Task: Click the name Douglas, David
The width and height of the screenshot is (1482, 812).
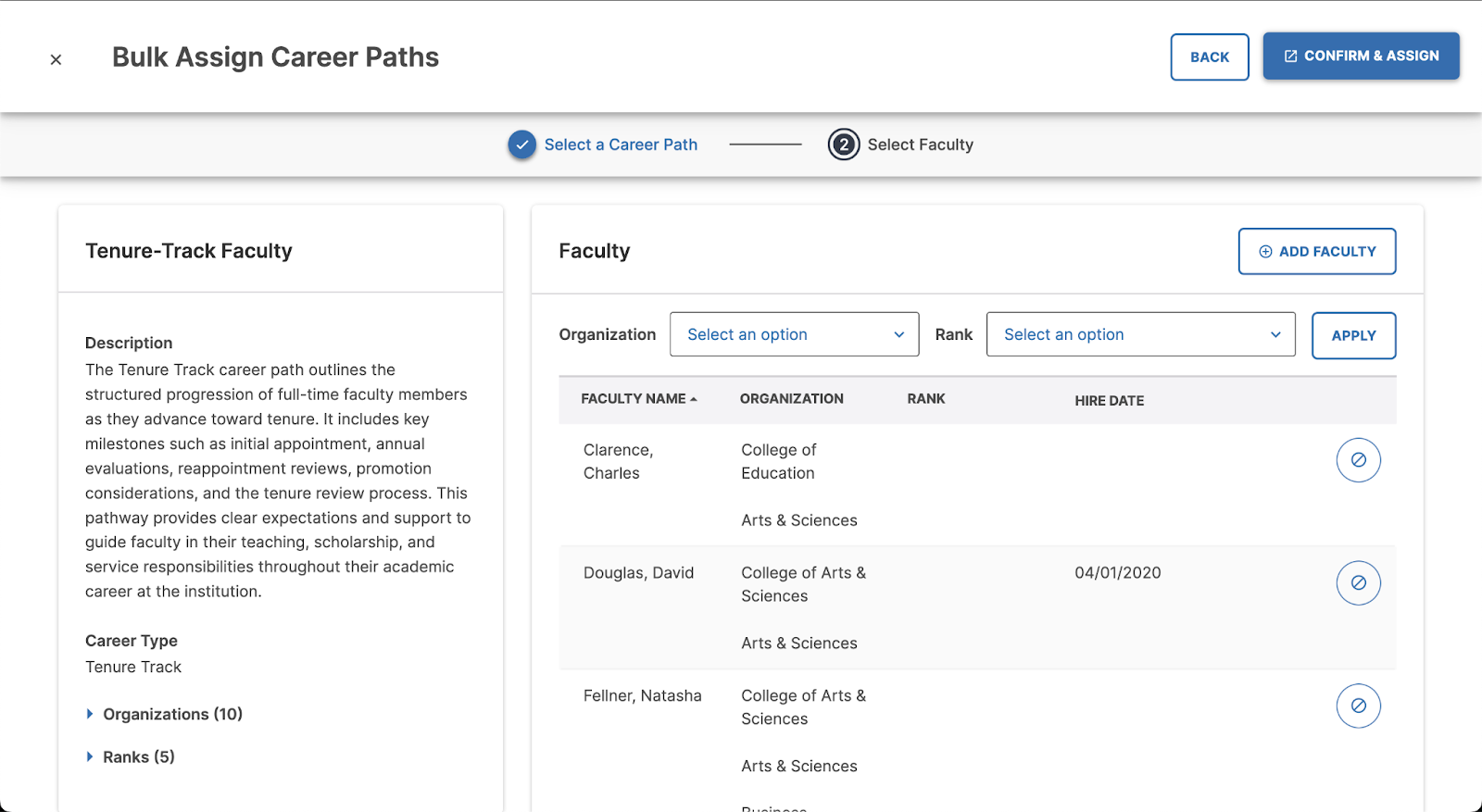Action: (638, 573)
